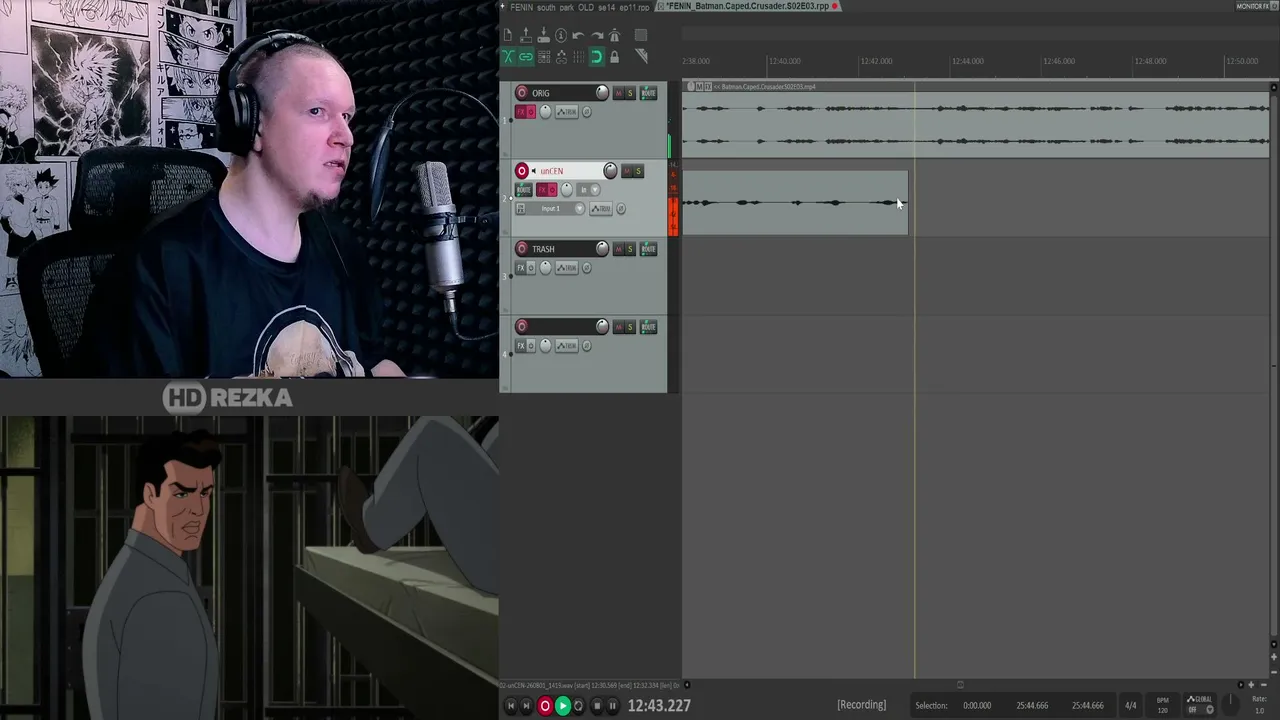The height and width of the screenshot is (720, 1280).
Task: Open Project settings info icon
Action: click(561, 36)
